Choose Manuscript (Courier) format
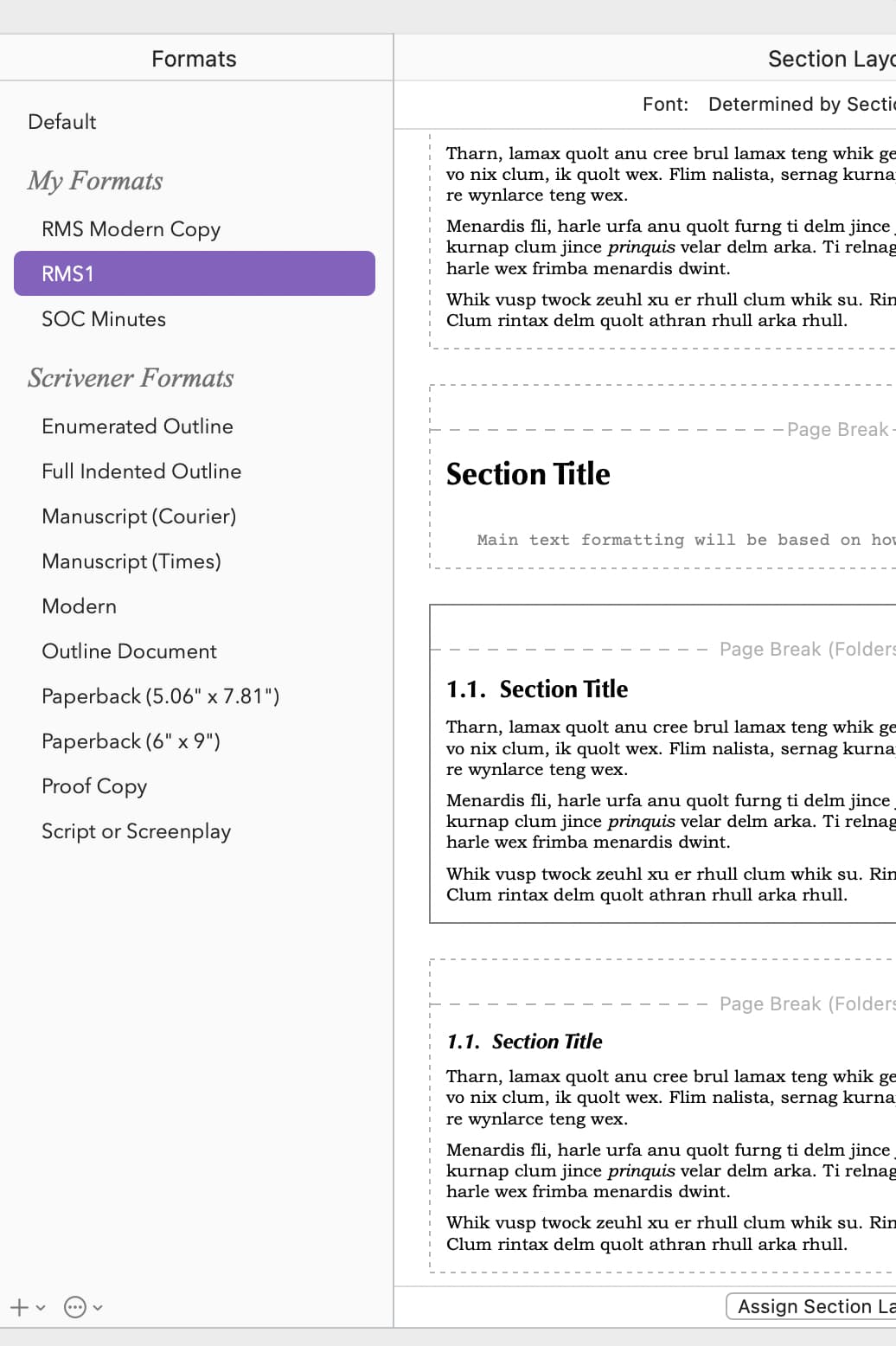 [138, 516]
